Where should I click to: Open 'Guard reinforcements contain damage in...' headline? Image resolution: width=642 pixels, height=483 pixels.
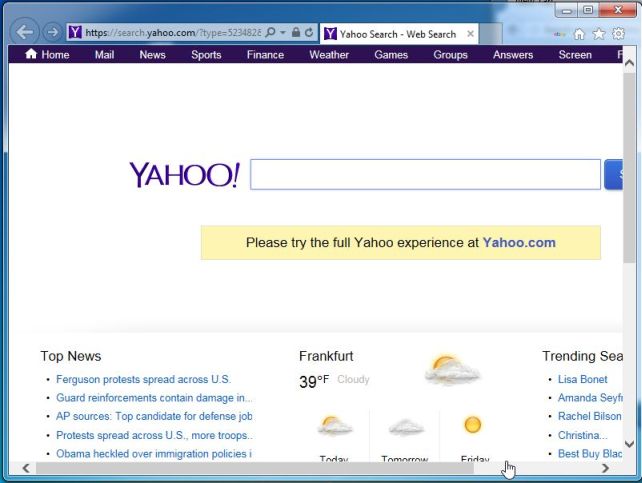(x=154, y=398)
